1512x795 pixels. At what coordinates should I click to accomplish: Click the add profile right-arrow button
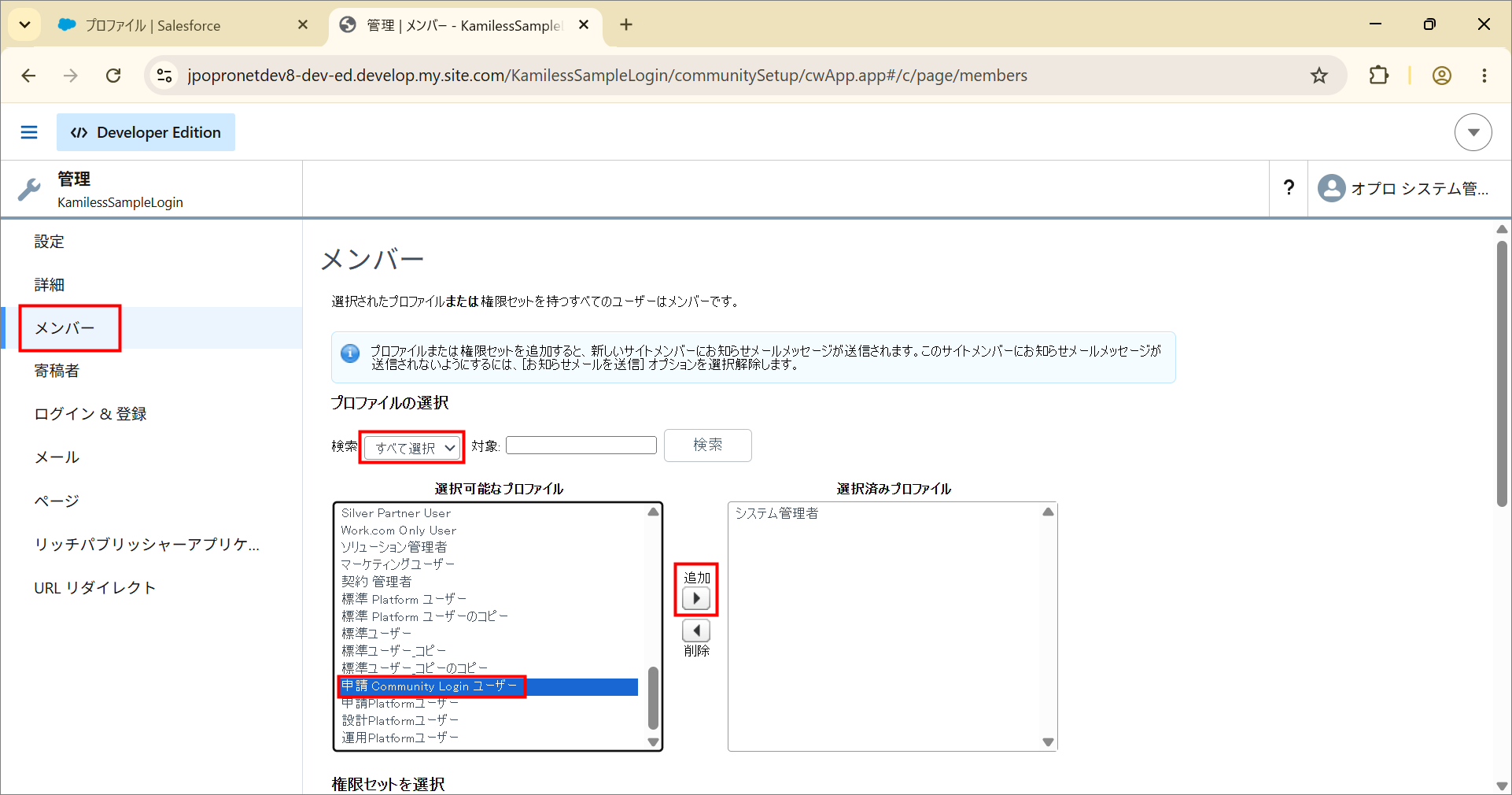pos(696,598)
